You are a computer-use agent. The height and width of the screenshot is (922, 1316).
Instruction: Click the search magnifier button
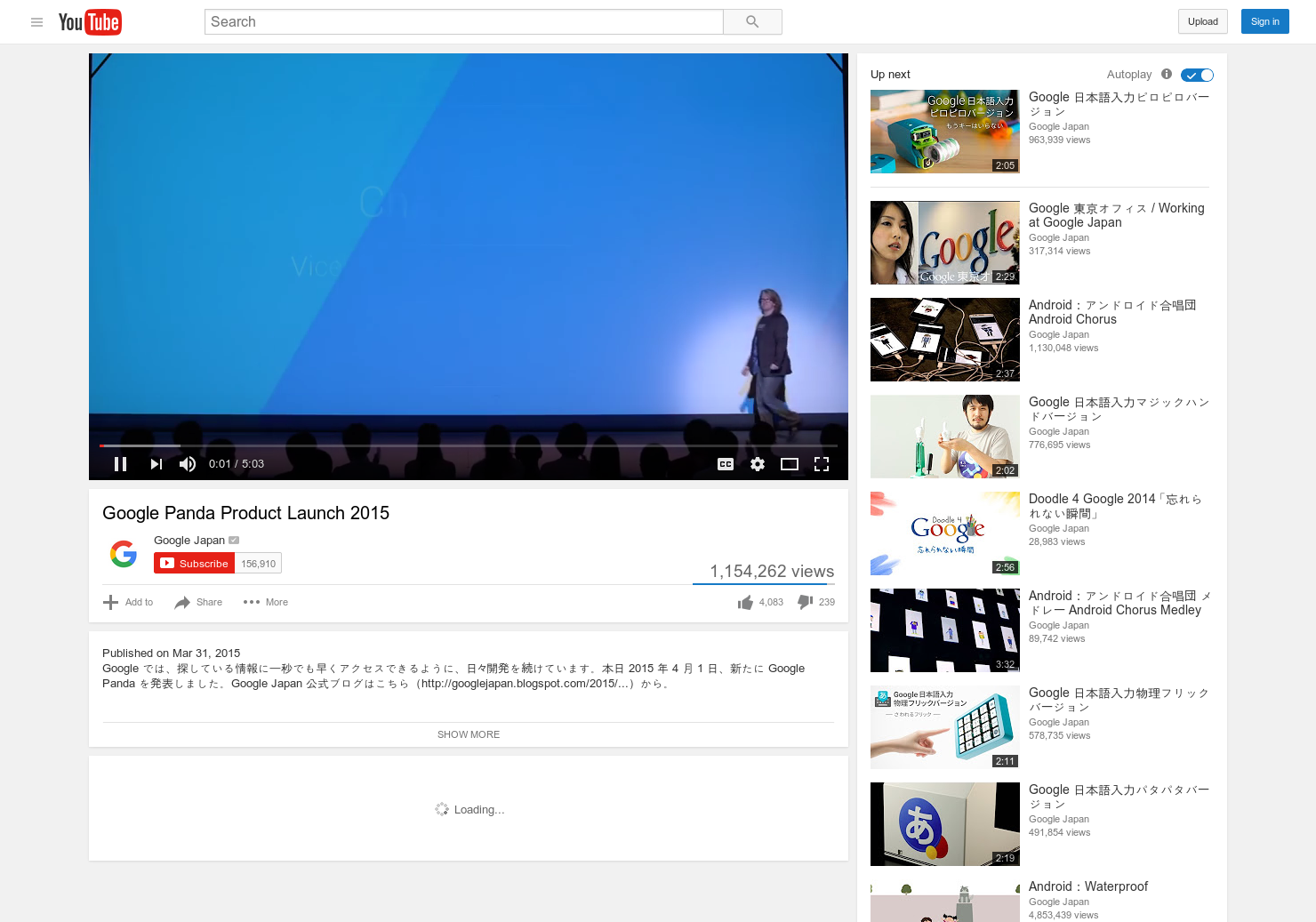point(752,22)
